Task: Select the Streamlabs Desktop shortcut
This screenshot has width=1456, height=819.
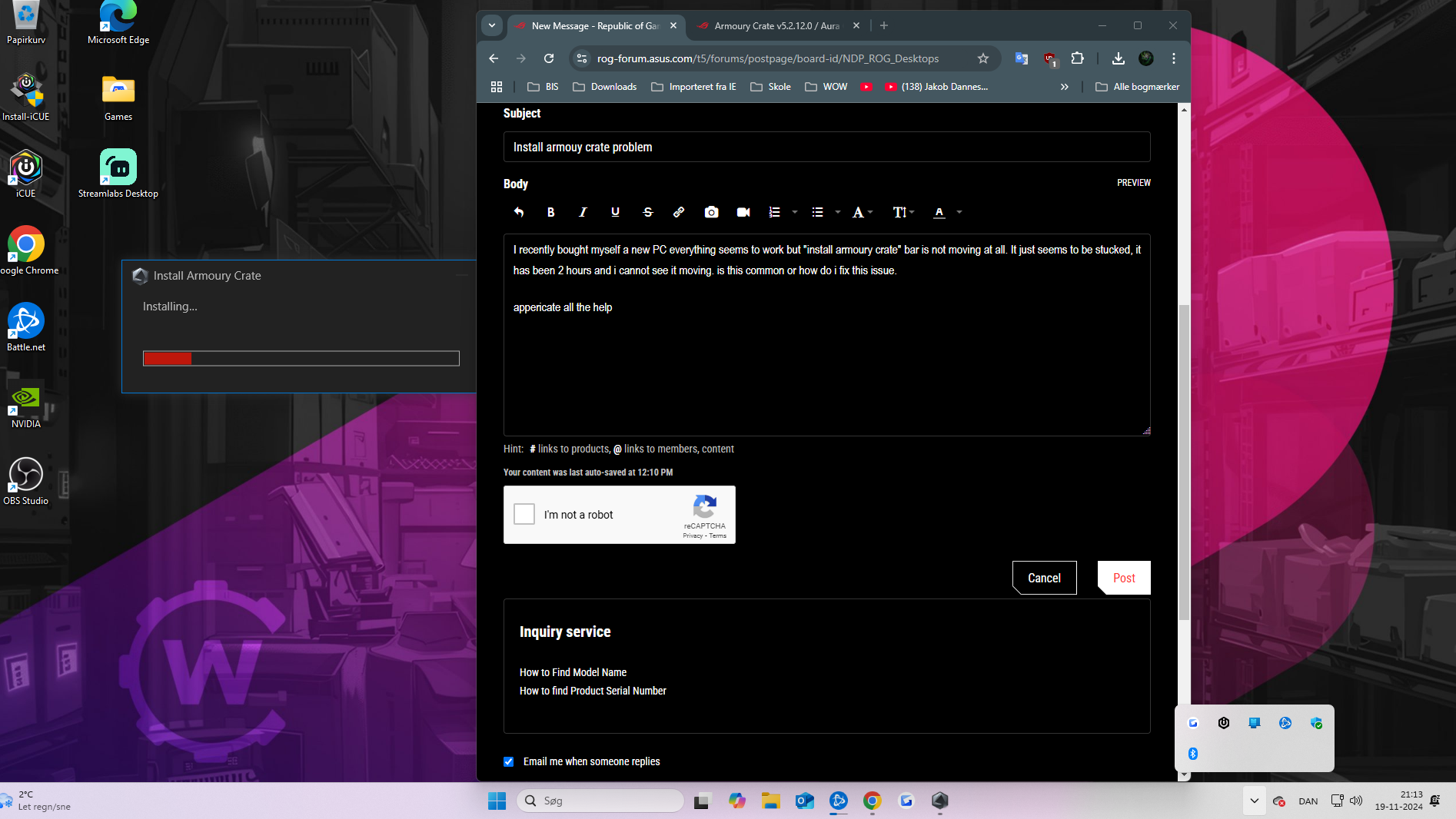Action: coord(118,174)
